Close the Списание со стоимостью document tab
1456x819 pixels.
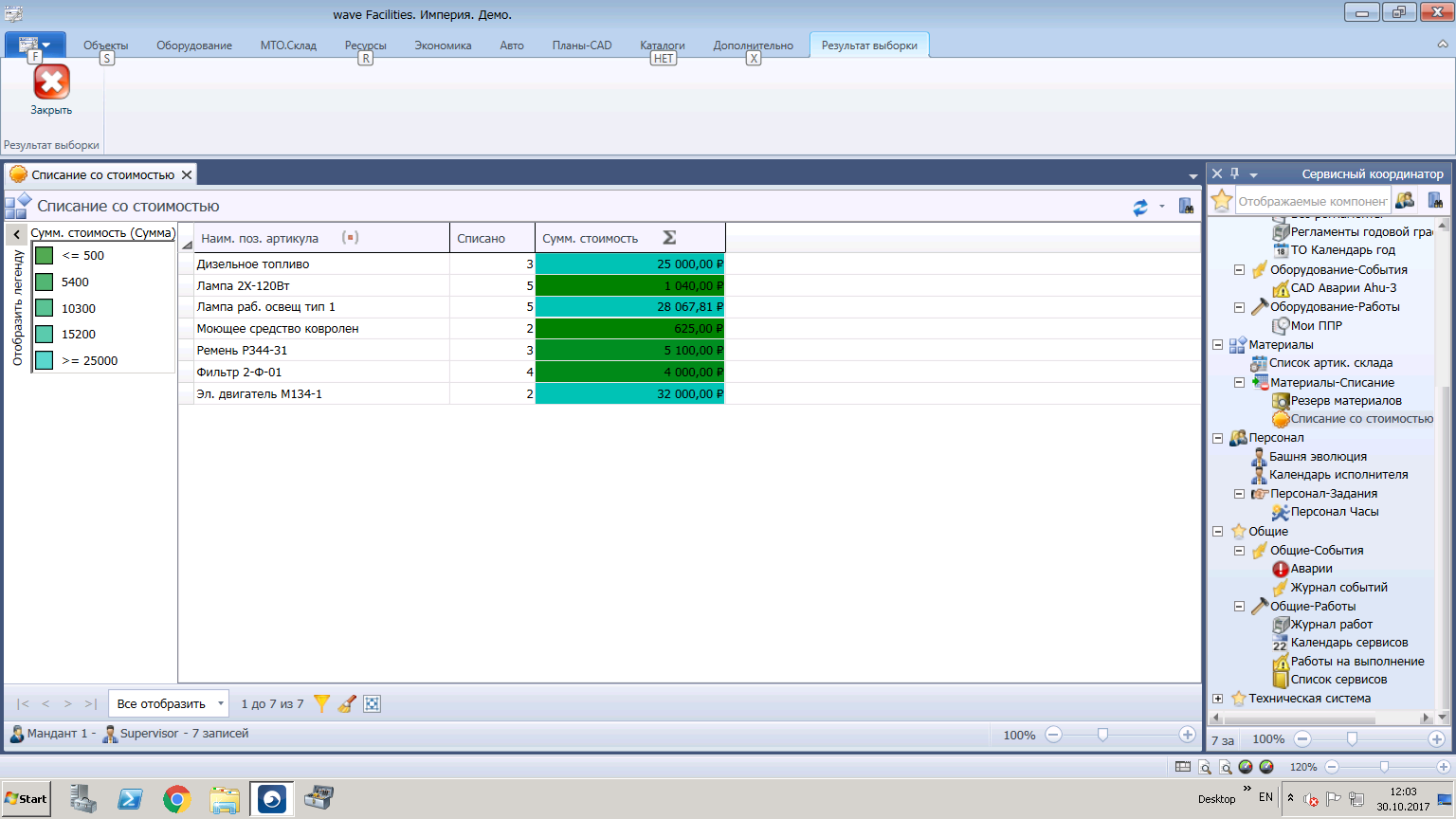187,174
